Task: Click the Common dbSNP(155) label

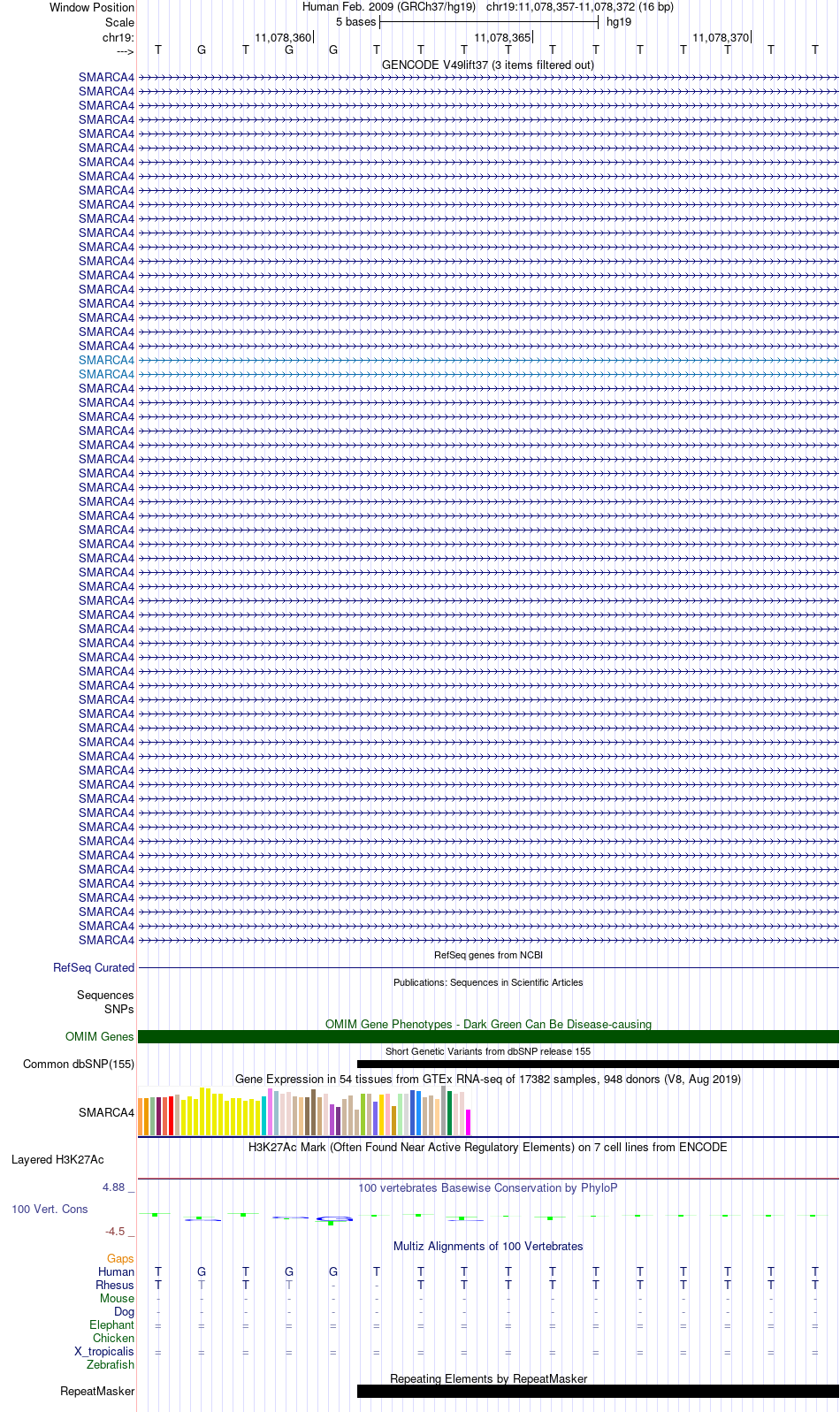Action: coord(79,1064)
